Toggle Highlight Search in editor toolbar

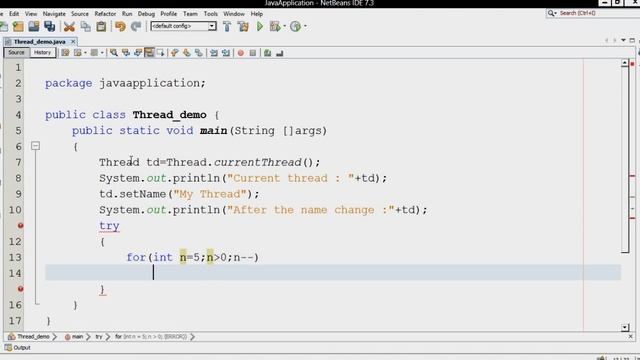pyautogui.click(x=149, y=53)
